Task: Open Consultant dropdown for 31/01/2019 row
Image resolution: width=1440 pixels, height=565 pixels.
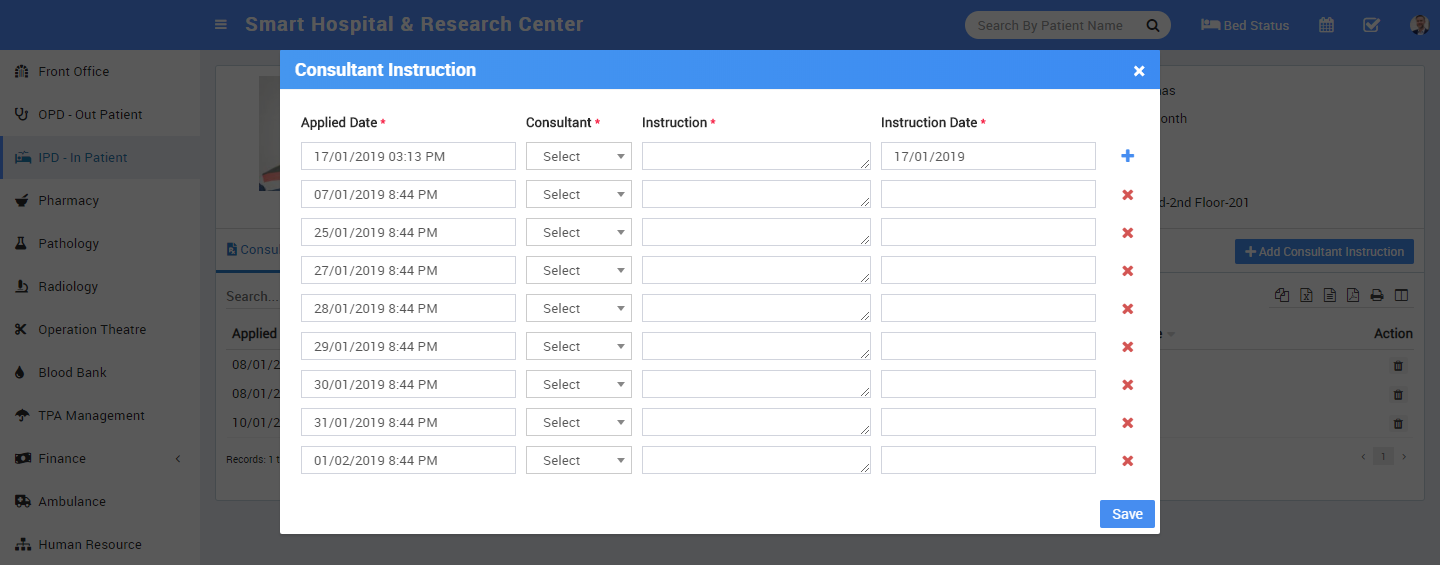Action: (578, 422)
